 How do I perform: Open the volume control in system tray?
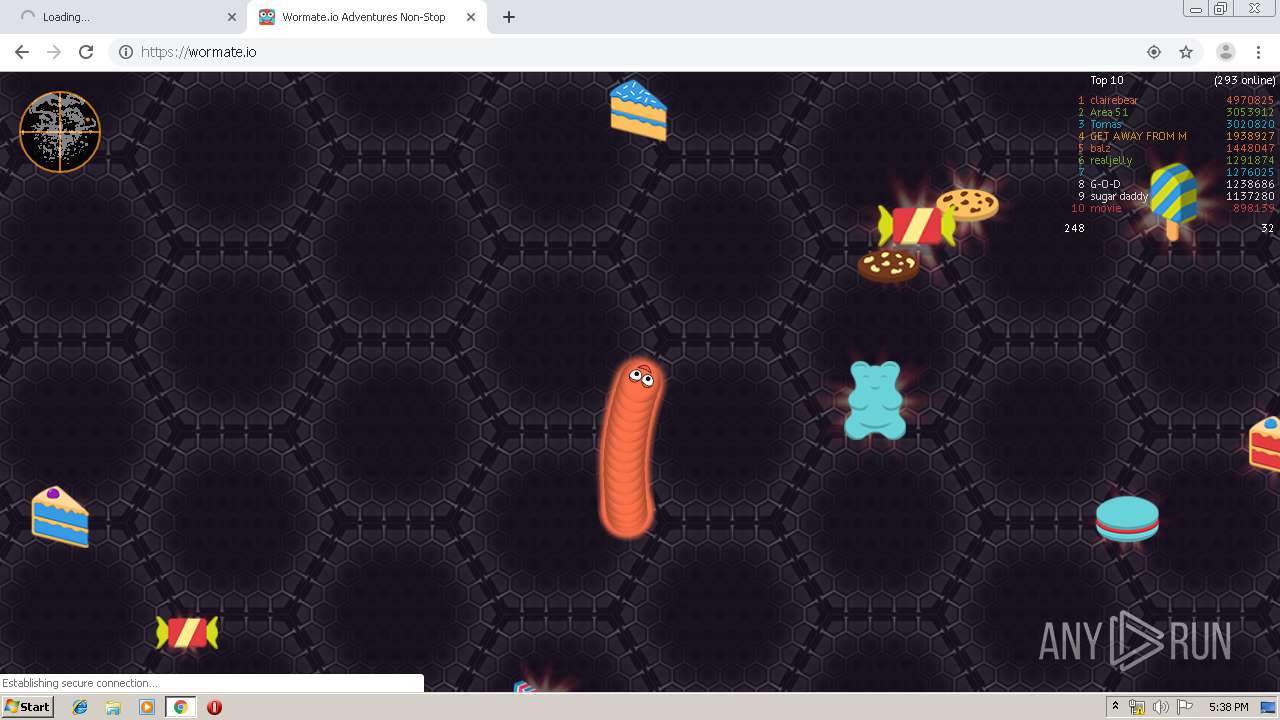[1160, 707]
